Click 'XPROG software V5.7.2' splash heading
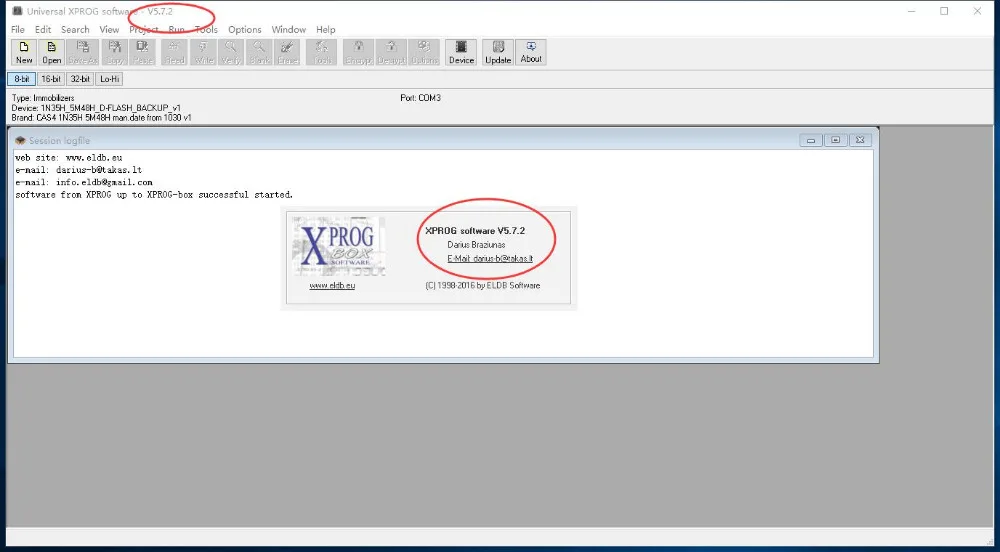Viewport: 1000px width, 552px height. coord(475,231)
